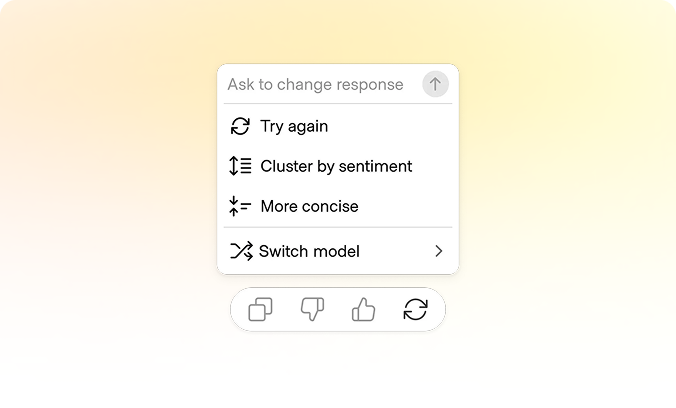Click the gray circular send button

435,84
